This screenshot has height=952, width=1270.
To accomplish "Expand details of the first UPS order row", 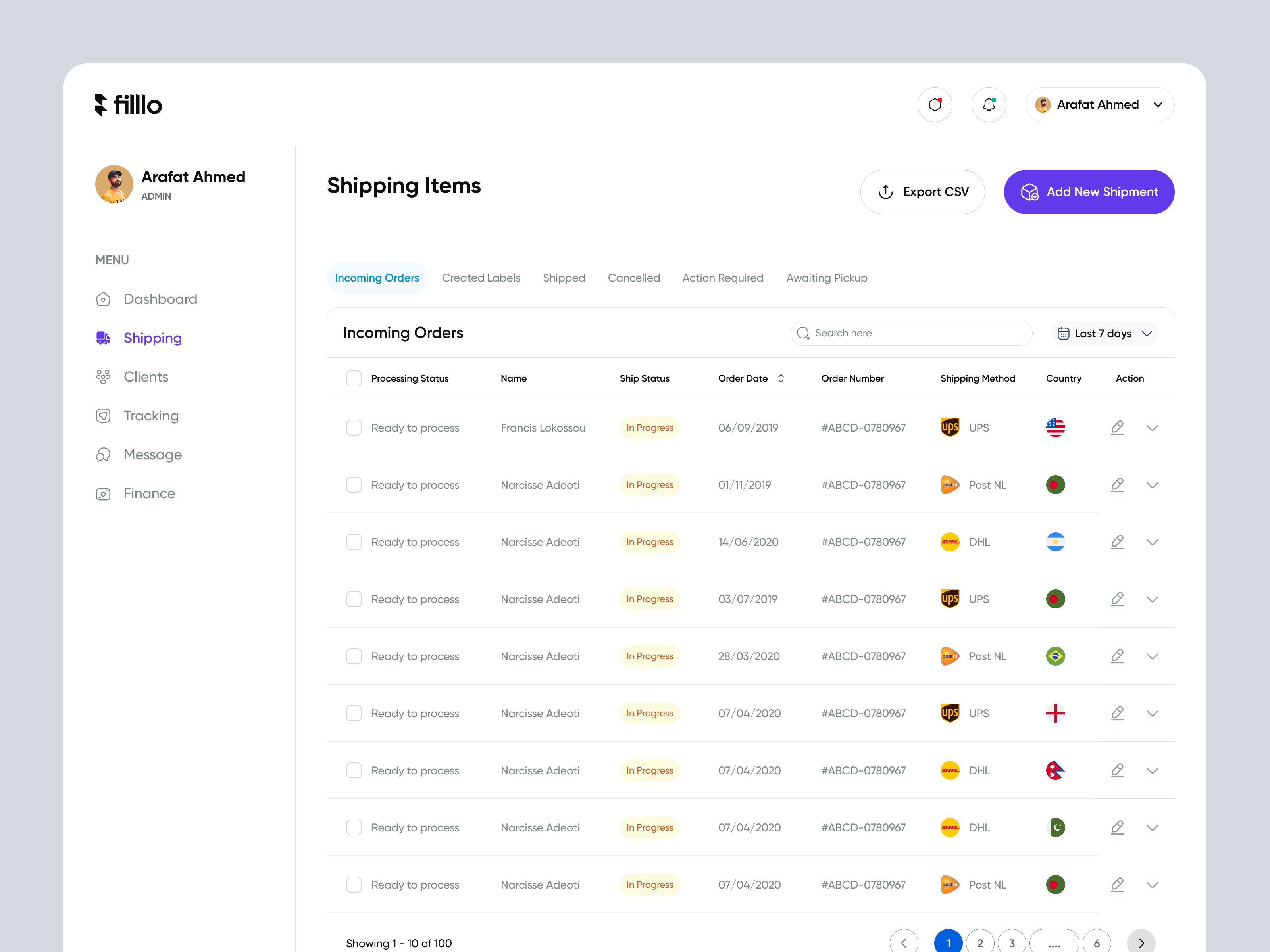I will 1152,428.
